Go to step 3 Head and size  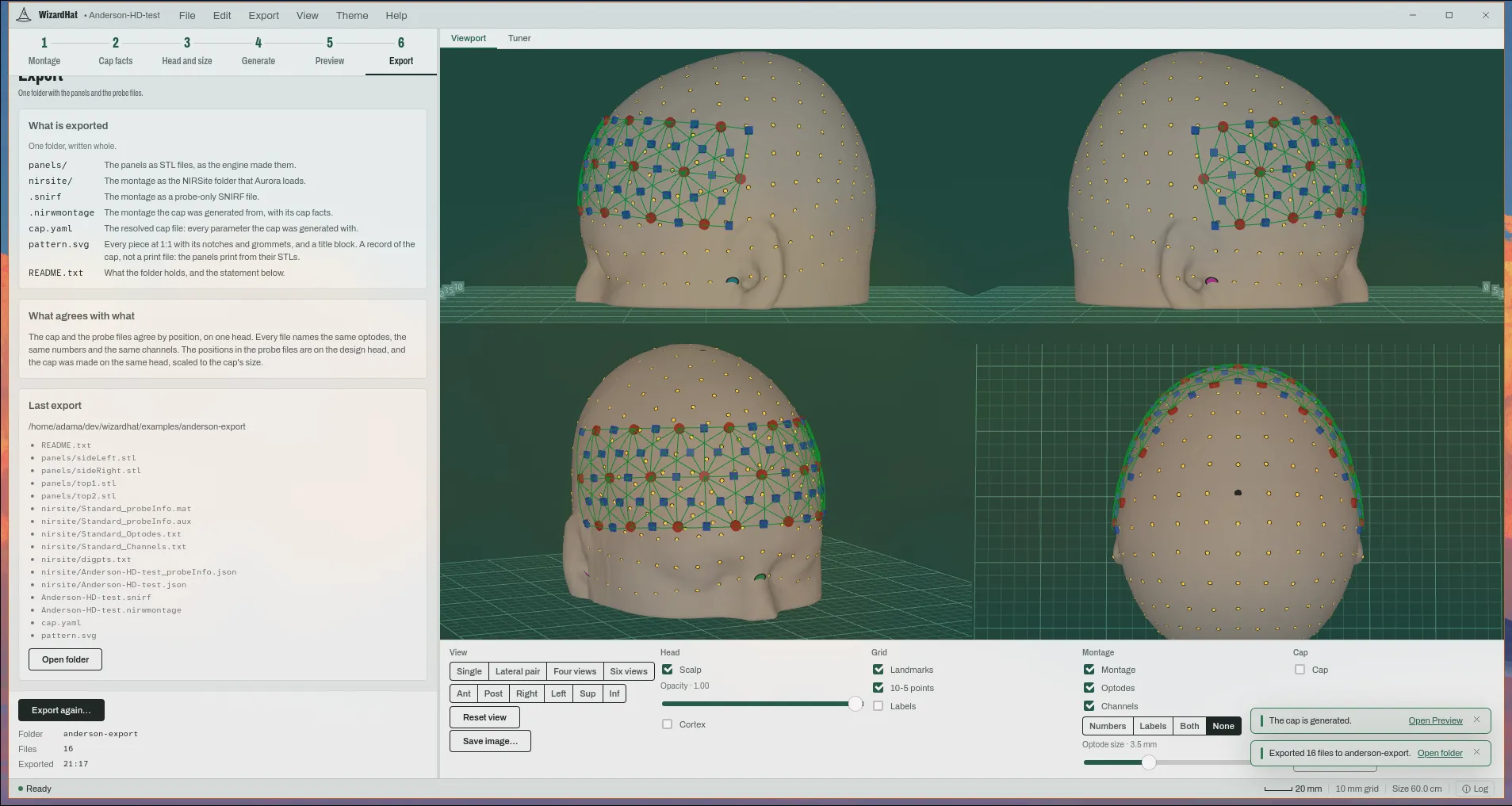point(187,52)
